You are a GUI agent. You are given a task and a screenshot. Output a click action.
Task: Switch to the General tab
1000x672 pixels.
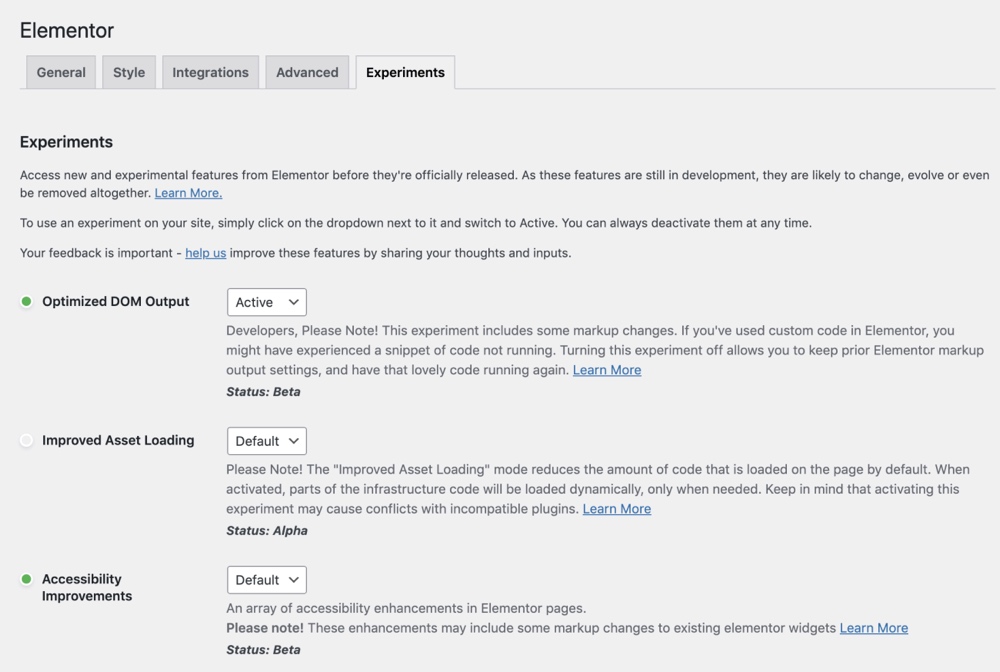click(61, 72)
